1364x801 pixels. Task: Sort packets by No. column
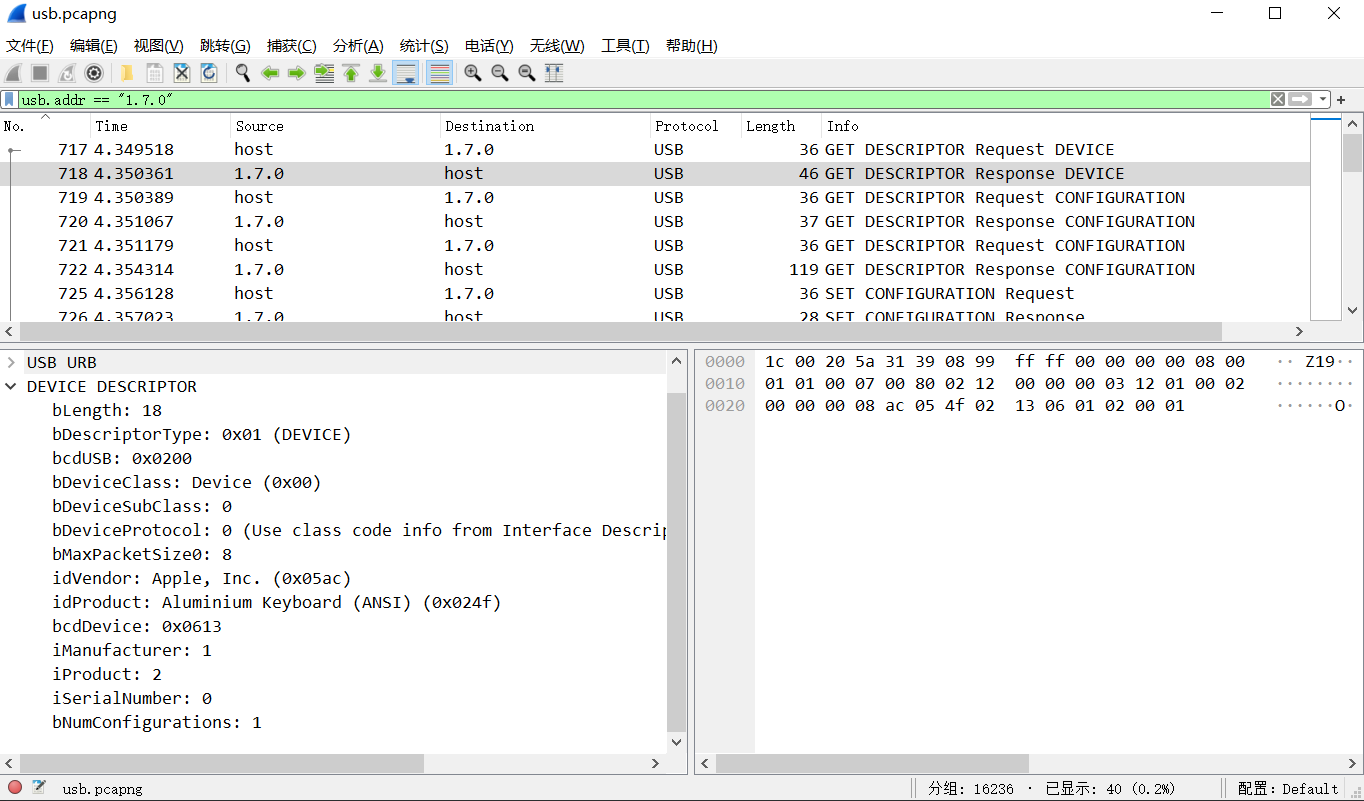click(45, 126)
